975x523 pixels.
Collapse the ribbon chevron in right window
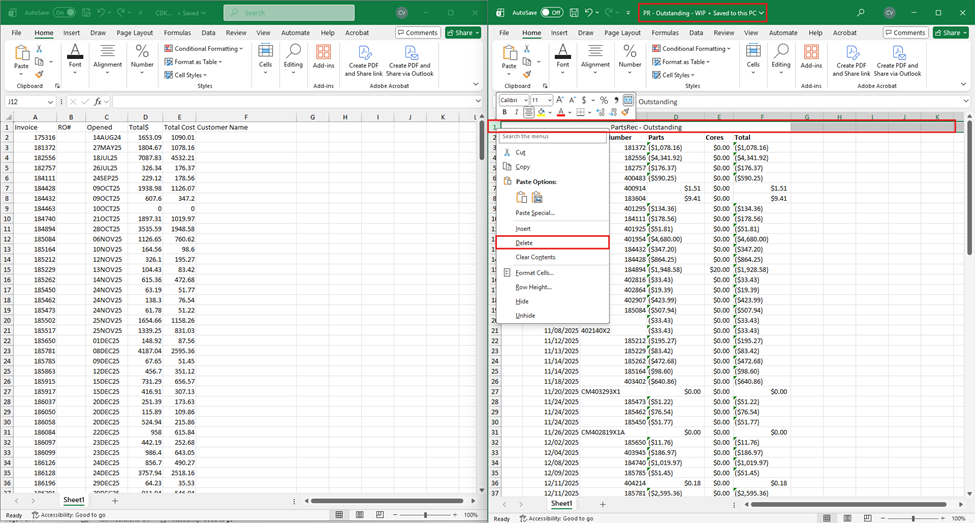tap(964, 84)
